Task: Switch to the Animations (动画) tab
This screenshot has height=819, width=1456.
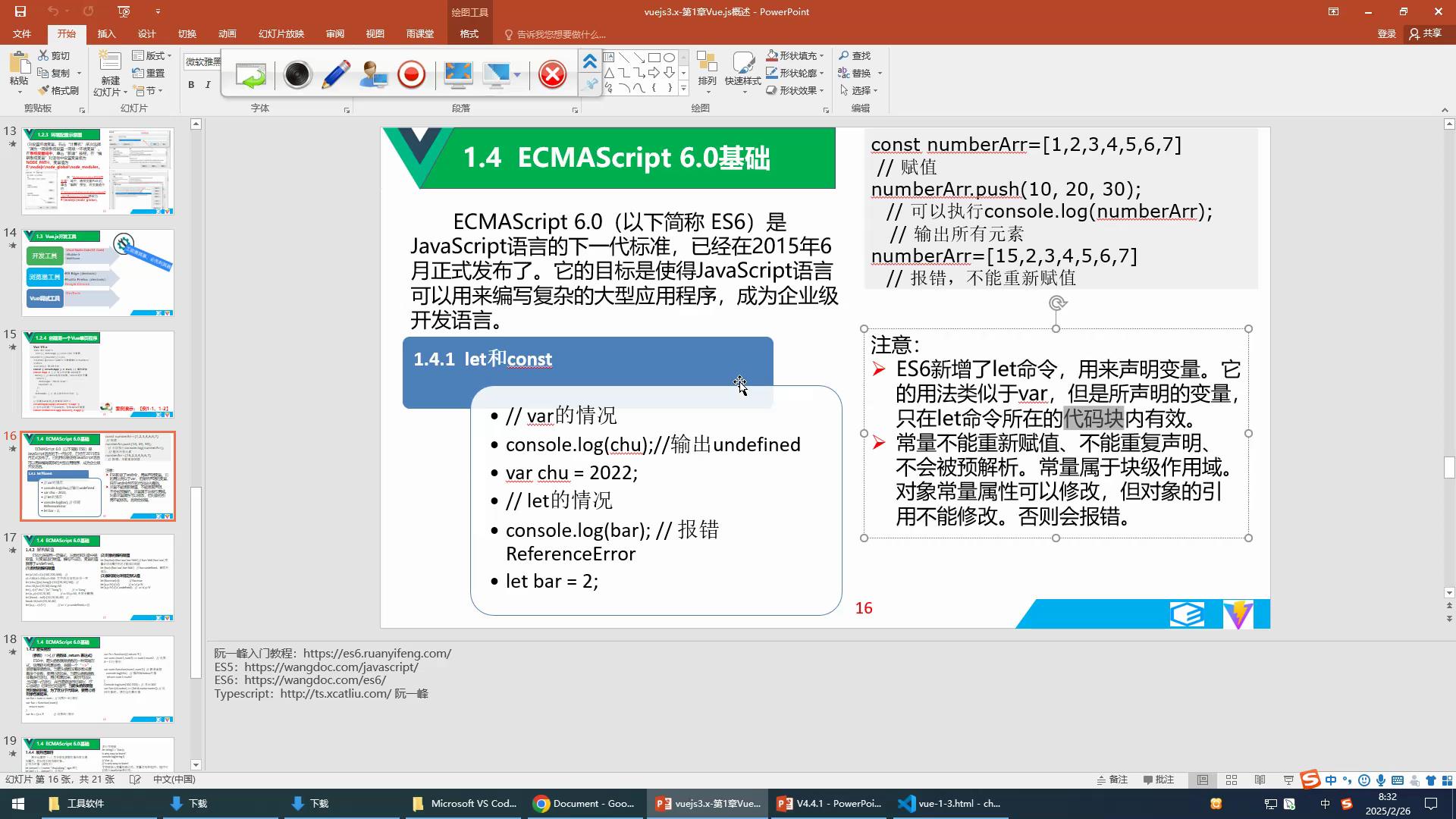Action: click(x=227, y=34)
